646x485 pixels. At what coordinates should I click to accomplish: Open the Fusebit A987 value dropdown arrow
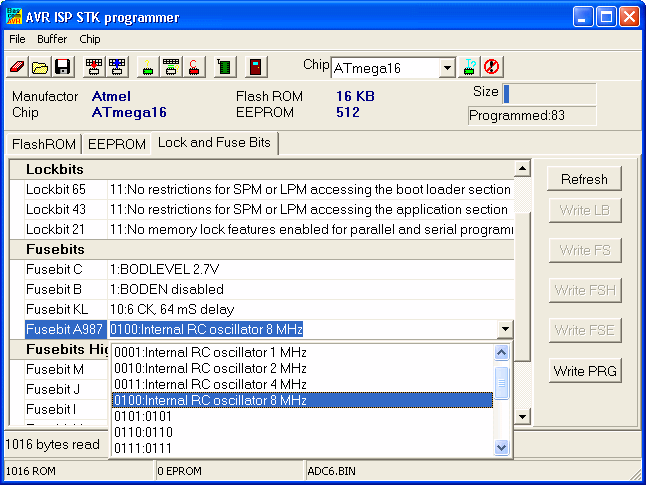tap(505, 329)
